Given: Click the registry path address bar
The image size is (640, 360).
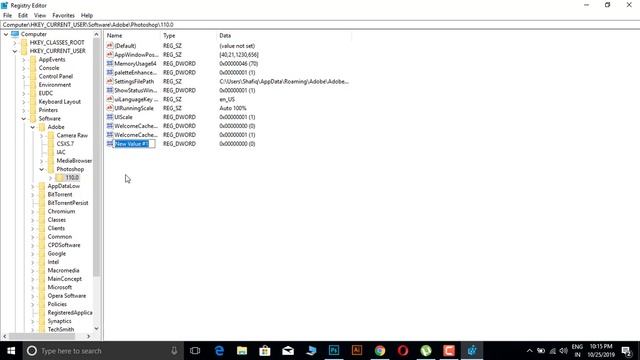Looking at the screenshot, I should [x=320, y=24].
